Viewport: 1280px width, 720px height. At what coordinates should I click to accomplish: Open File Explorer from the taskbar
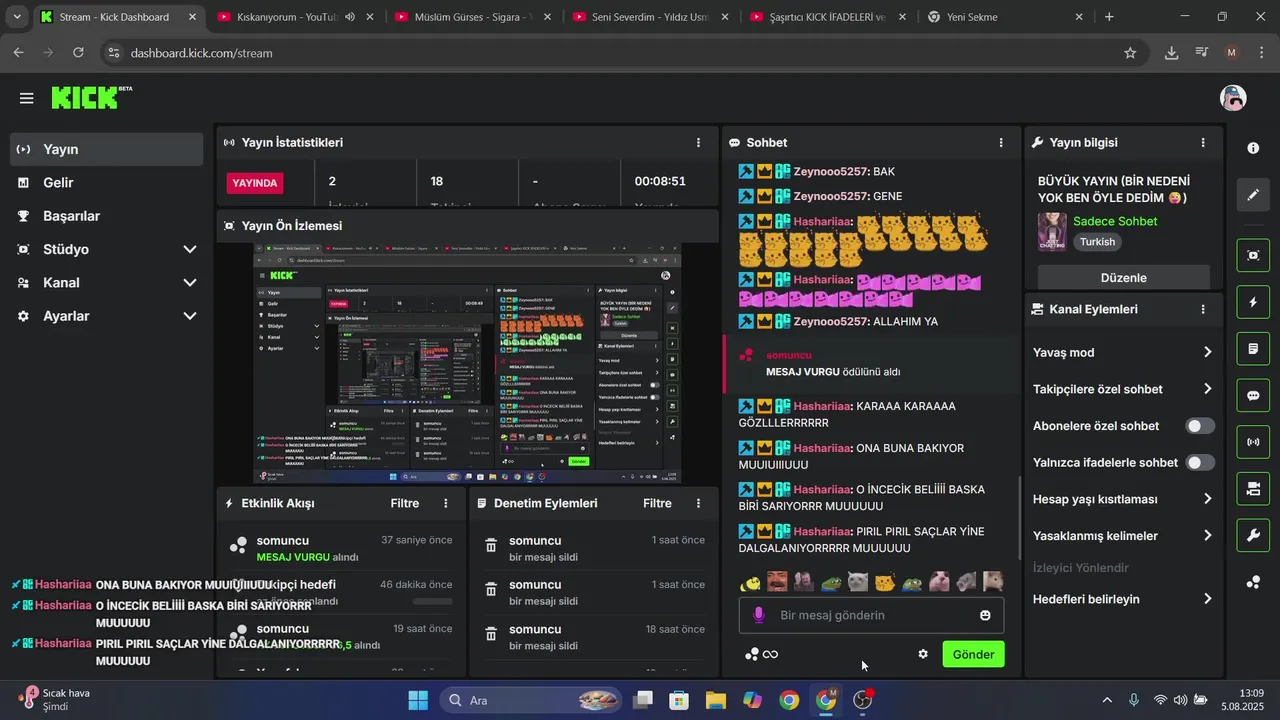click(716, 700)
